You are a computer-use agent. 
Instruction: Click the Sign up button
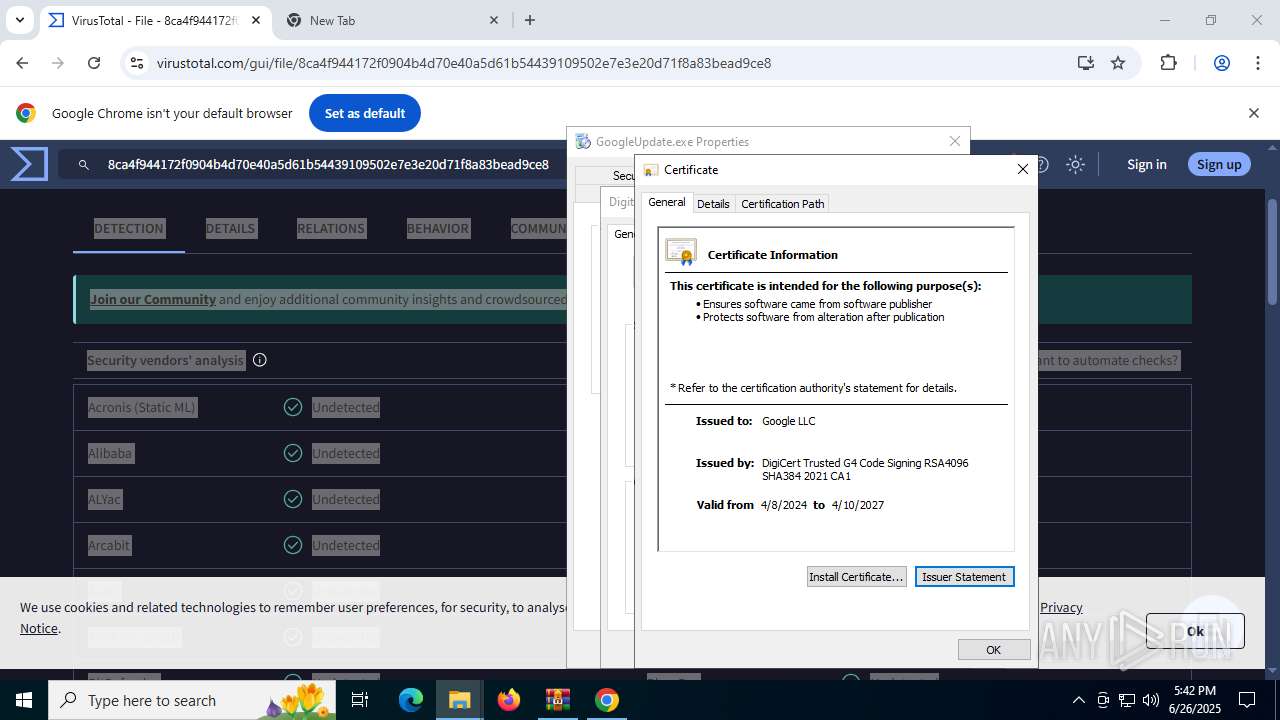coord(1219,164)
